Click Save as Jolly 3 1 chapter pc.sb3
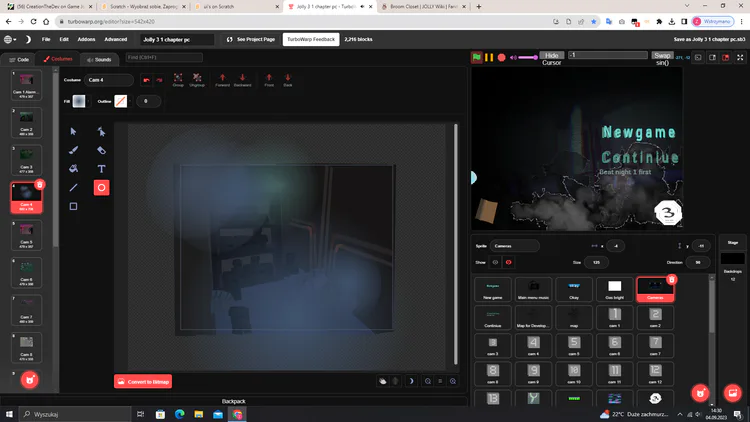 709,39
